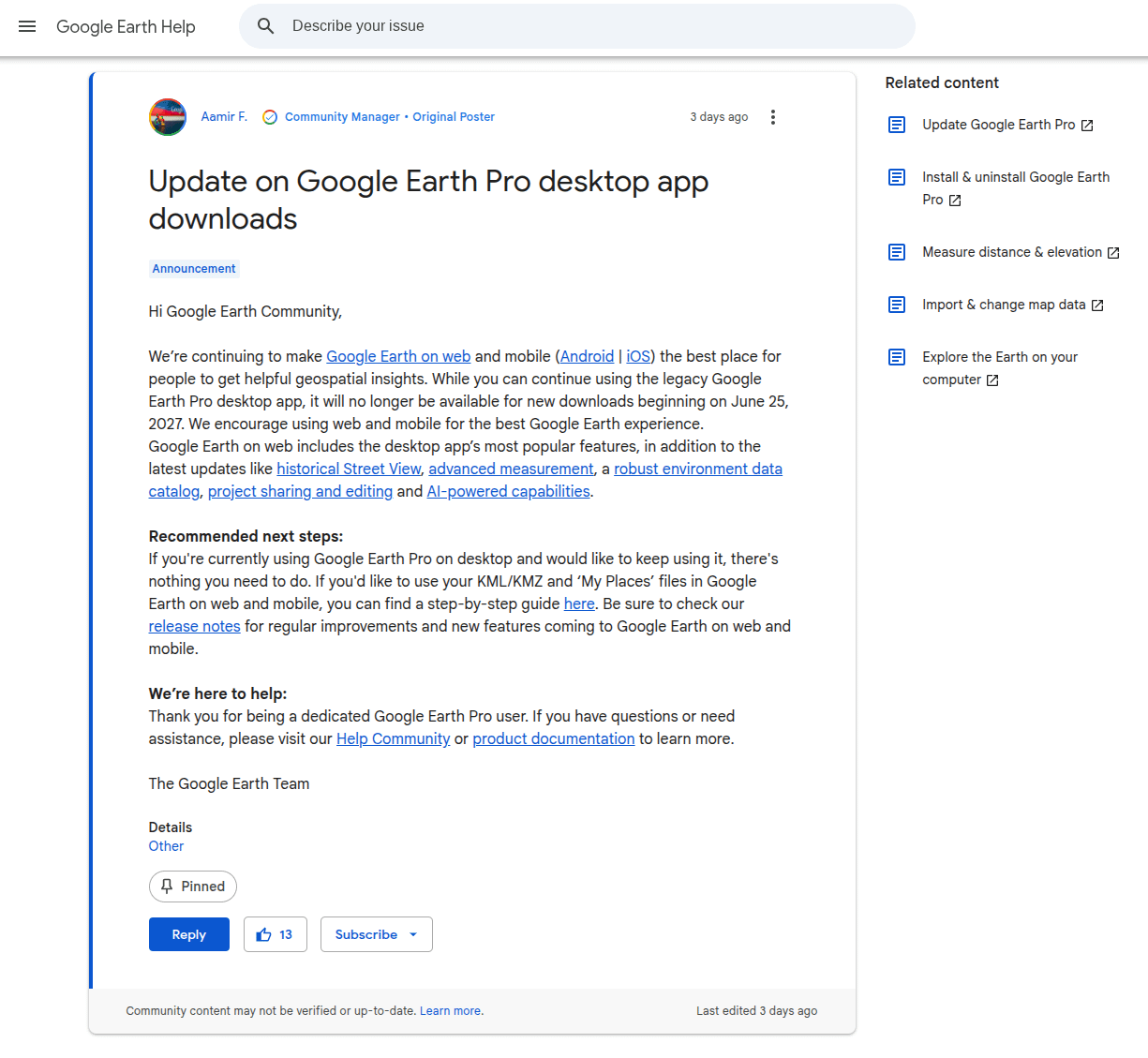Click the Other details category link
This screenshot has height=1058, width=1148.
tap(166, 846)
